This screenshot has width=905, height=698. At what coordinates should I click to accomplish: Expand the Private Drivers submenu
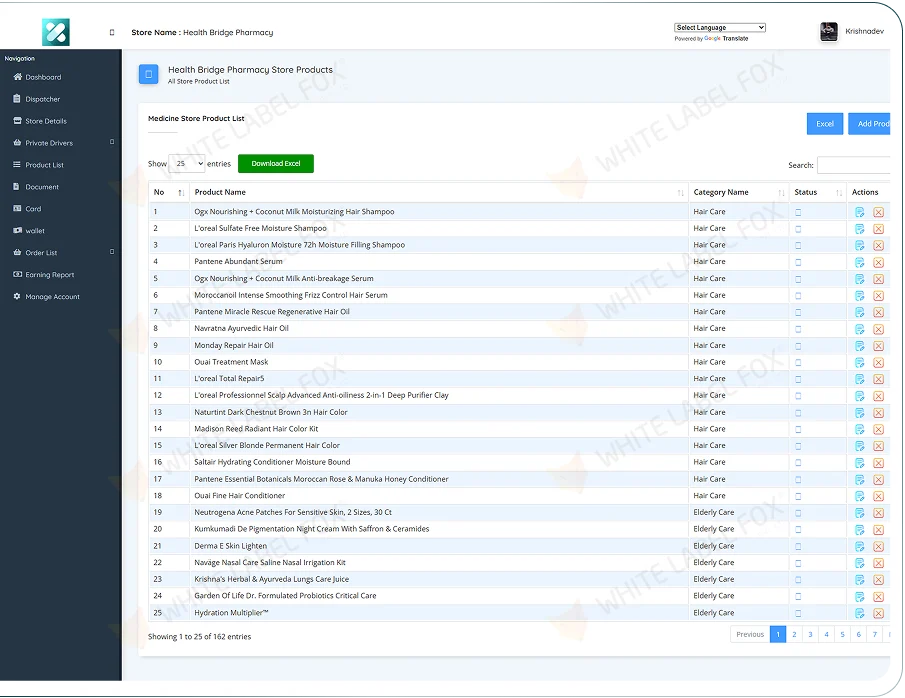(x=112, y=142)
